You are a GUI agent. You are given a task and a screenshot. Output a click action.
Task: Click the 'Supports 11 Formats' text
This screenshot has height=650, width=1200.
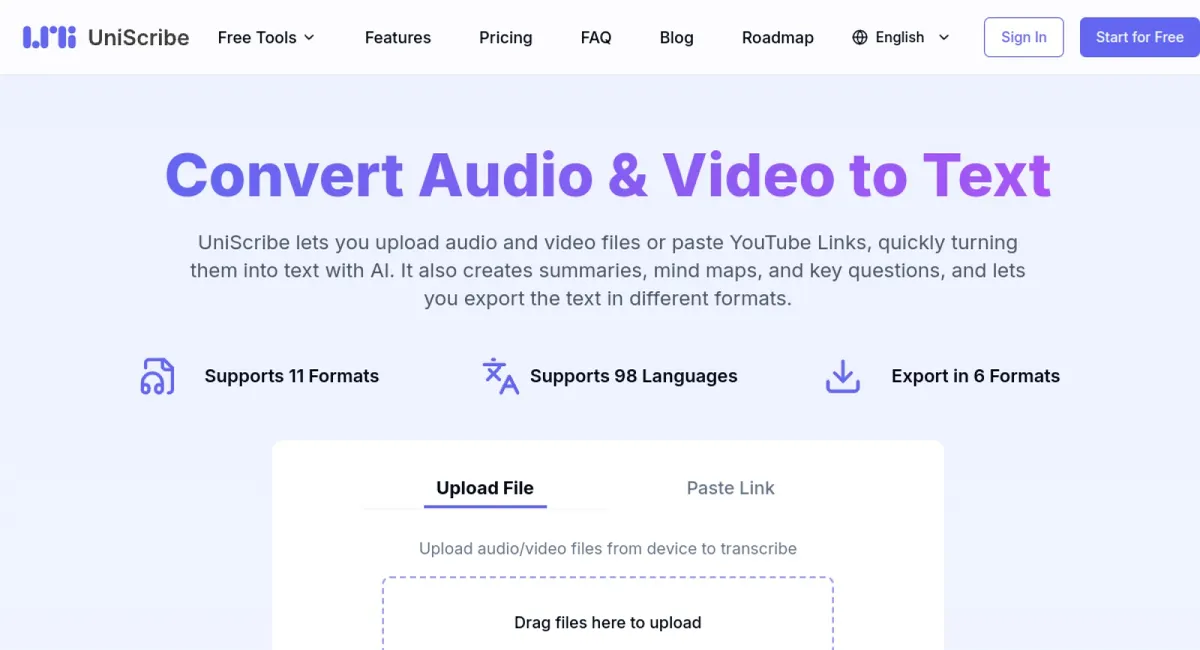click(x=292, y=376)
